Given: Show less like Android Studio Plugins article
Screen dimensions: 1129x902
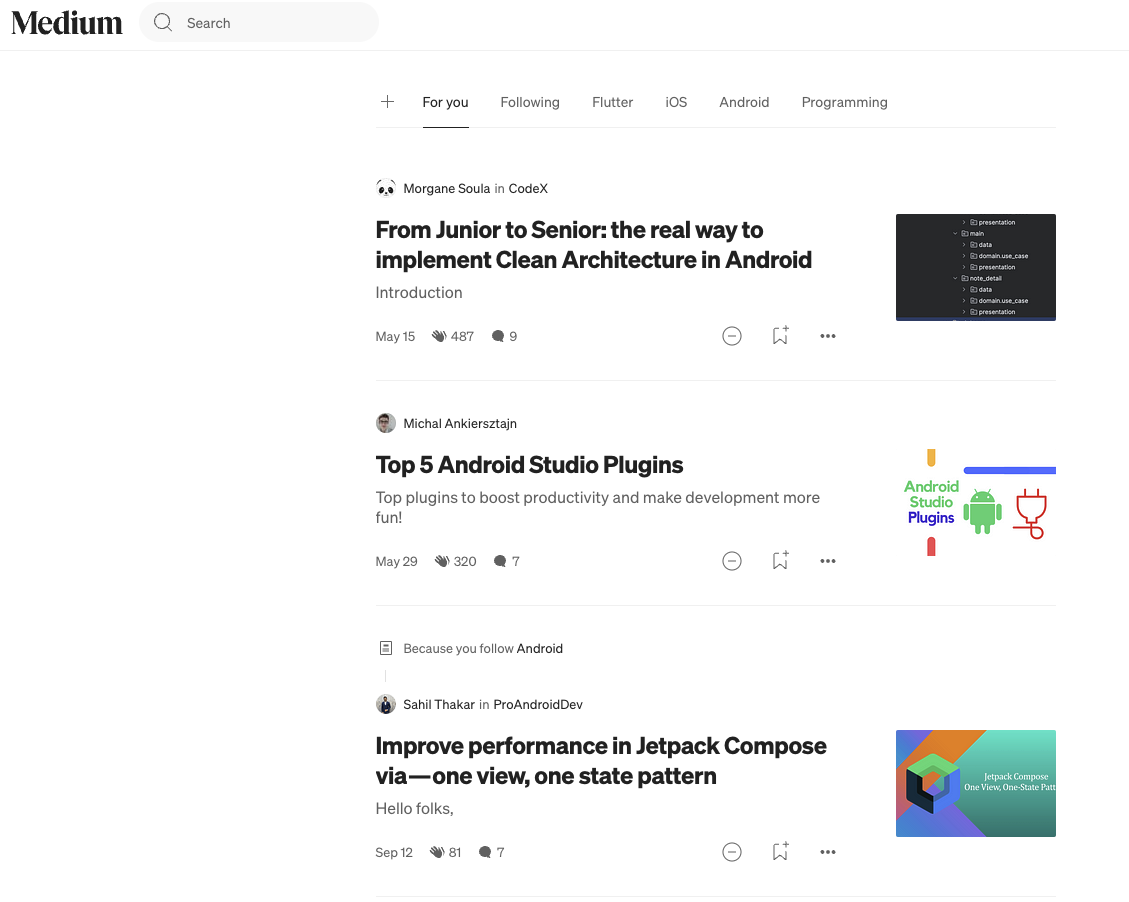Looking at the screenshot, I should tap(732, 562).
